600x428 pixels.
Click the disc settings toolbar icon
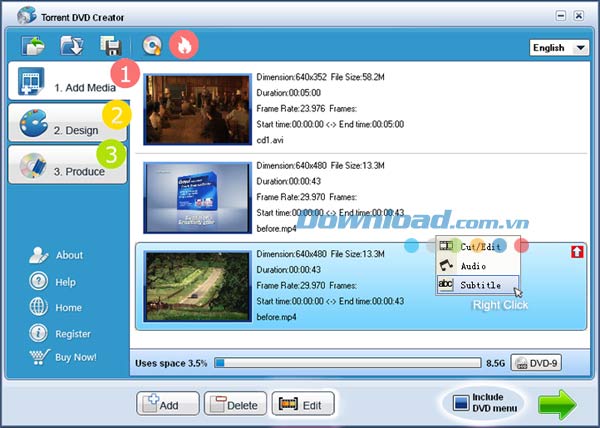[x=152, y=46]
